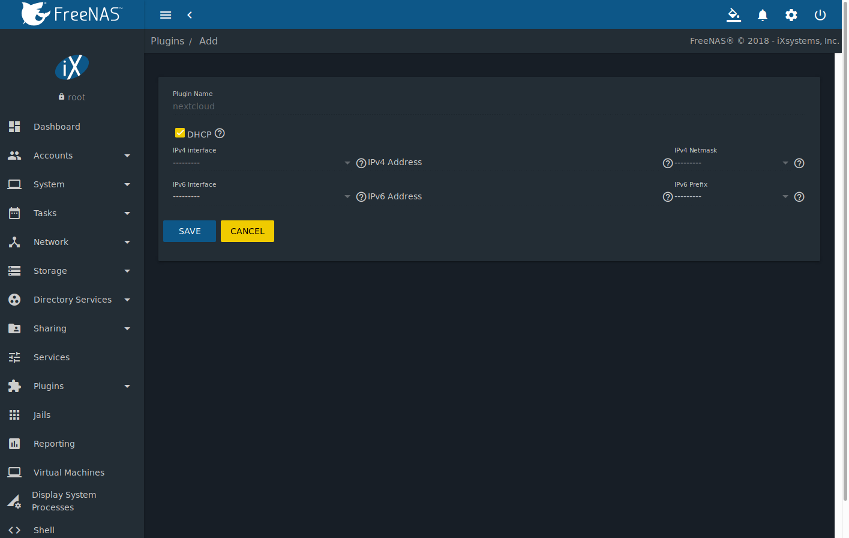Image resolution: width=849 pixels, height=538 pixels.
Task: Click the back chevron beside the hamburger menu
Action: point(190,15)
